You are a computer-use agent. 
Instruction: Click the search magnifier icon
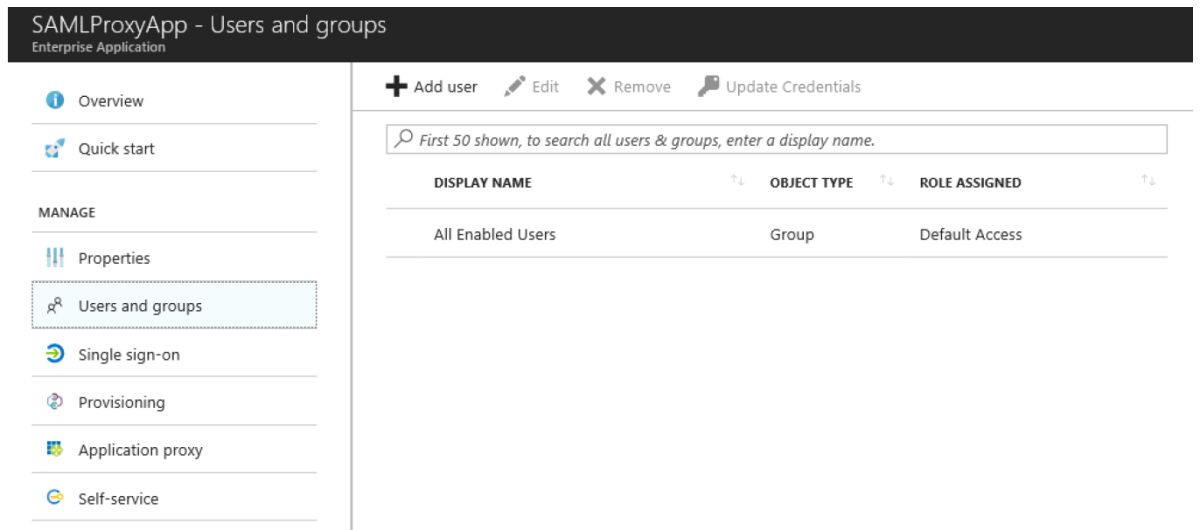[402, 139]
